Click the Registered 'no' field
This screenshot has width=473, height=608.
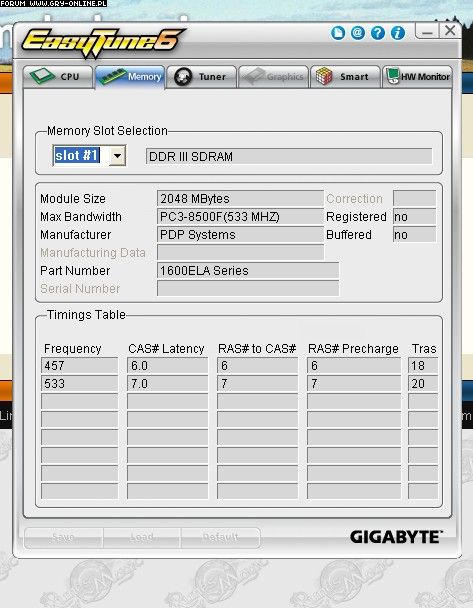[x=414, y=216]
